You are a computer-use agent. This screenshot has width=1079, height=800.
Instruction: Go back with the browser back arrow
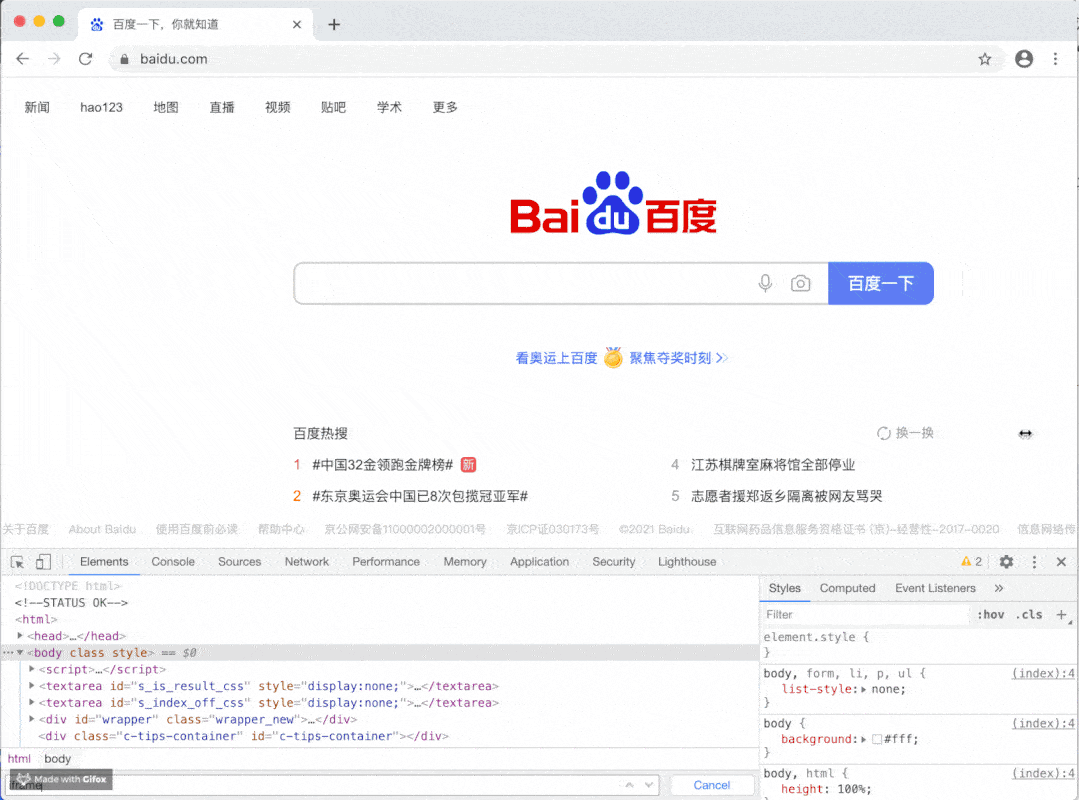(x=23, y=59)
